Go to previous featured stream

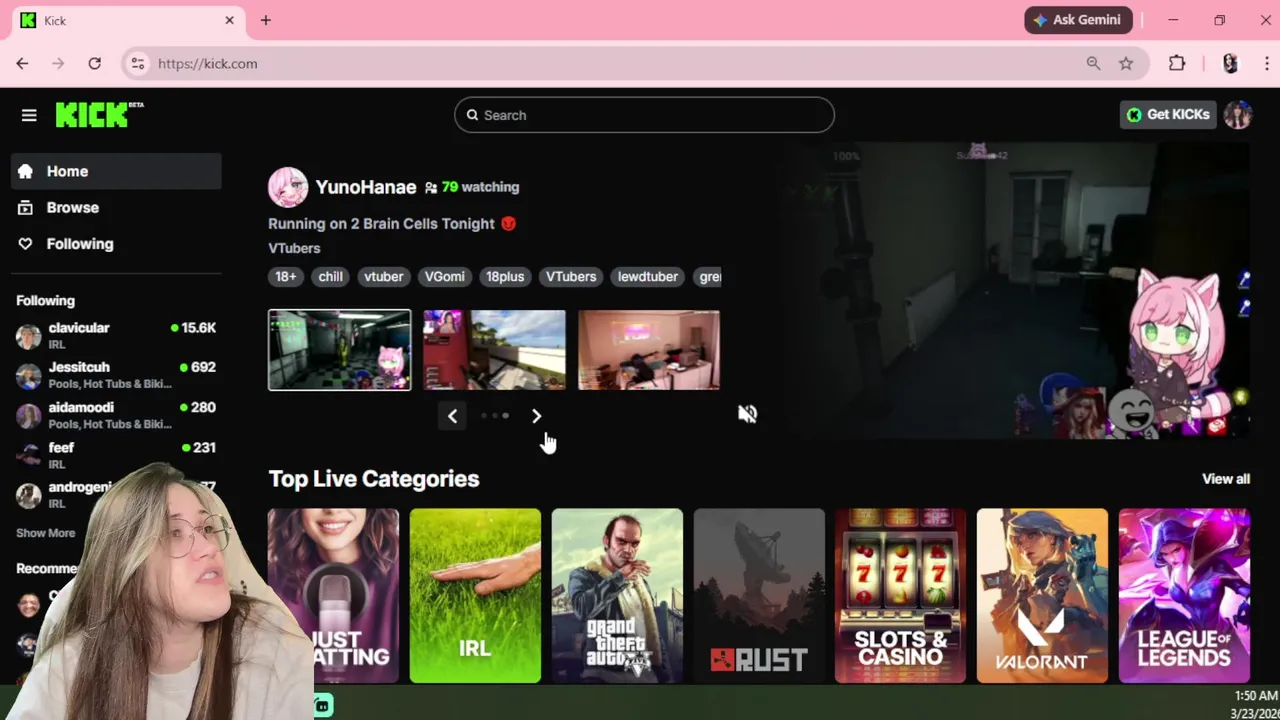click(x=452, y=416)
